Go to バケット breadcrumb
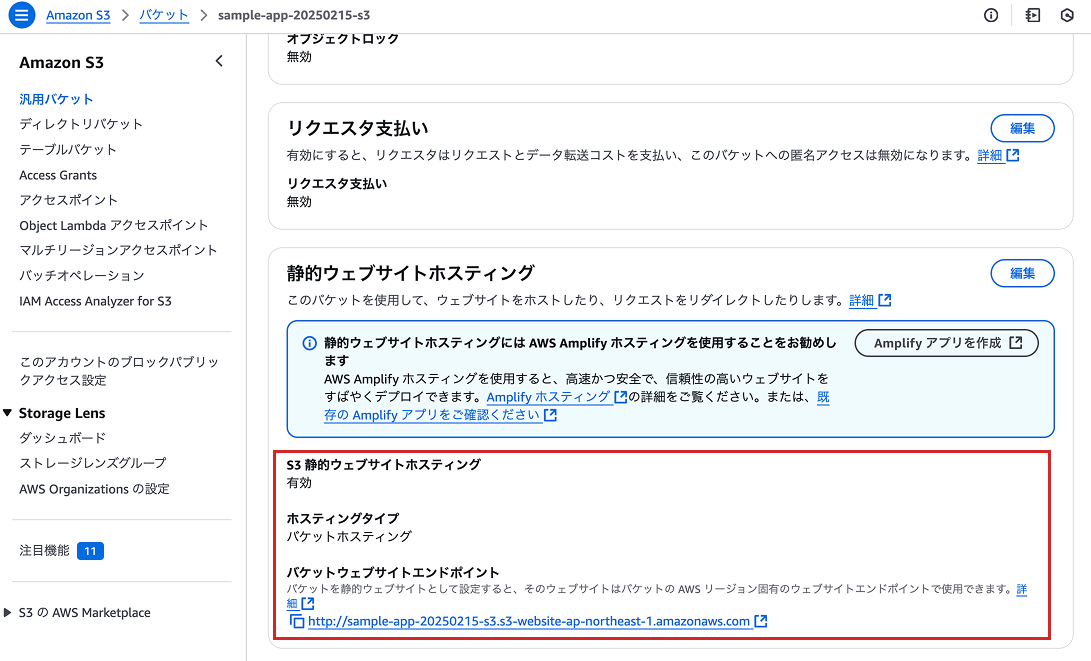The width and height of the screenshot is (1091, 661). [x=164, y=15]
